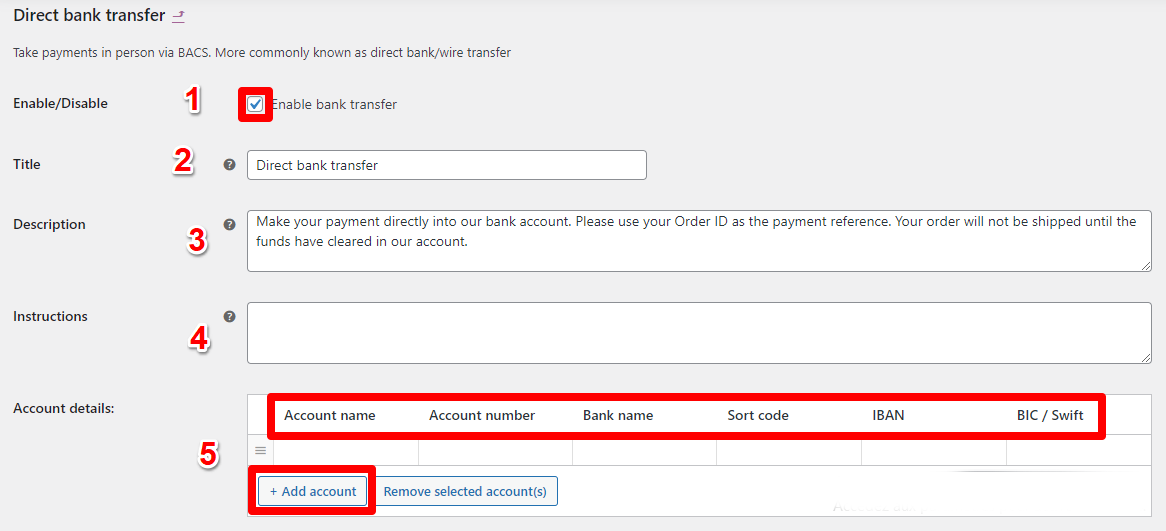Click the empty IBAN cell in the row
The height and width of the screenshot is (531, 1166).
[933, 451]
